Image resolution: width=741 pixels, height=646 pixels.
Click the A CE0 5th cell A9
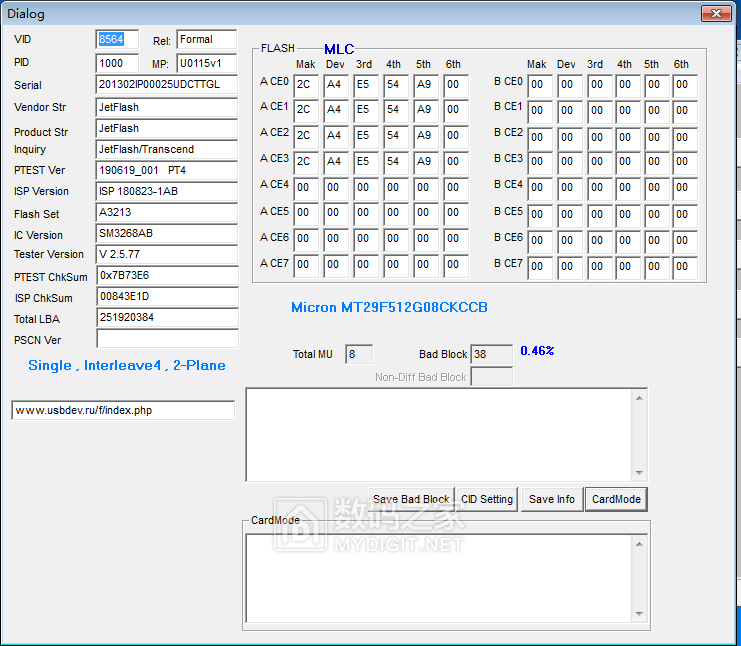tap(426, 85)
